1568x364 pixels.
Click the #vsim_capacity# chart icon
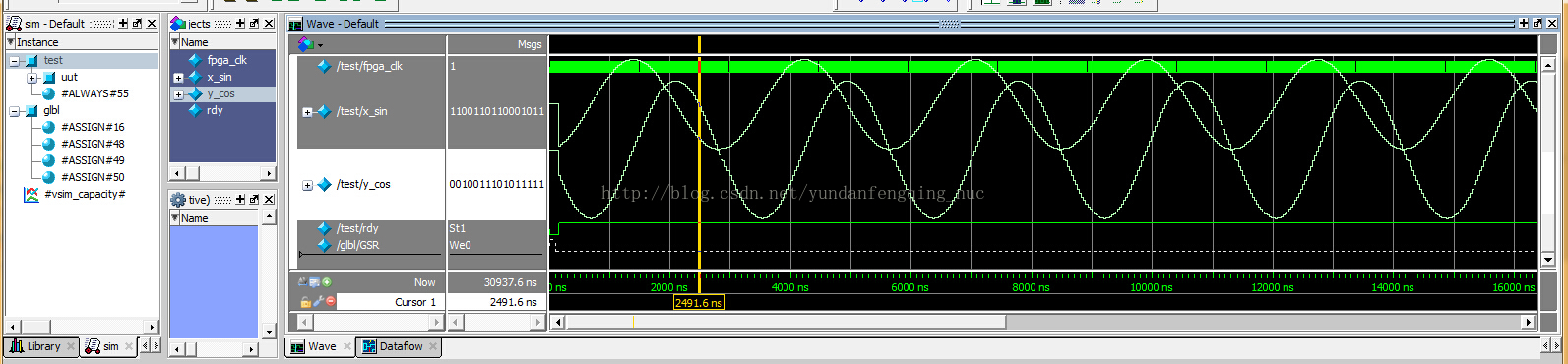tap(31, 194)
